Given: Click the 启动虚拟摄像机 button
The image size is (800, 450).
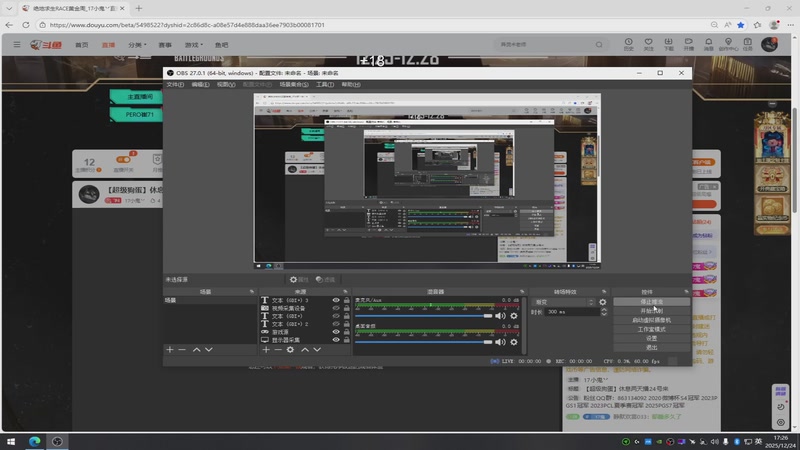Looking at the screenshot, I should (652, 320).
